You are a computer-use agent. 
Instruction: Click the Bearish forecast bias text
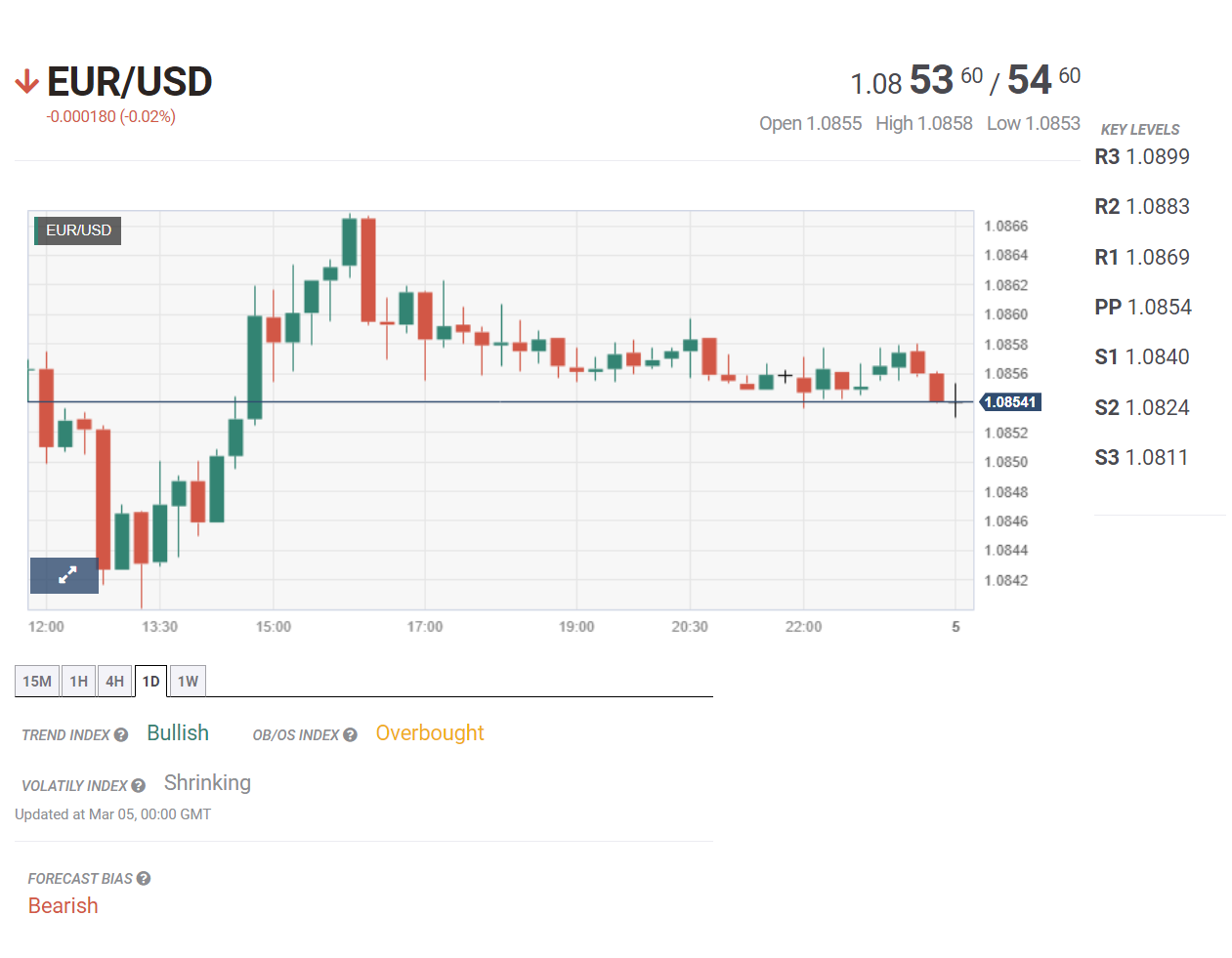(64, 905)
